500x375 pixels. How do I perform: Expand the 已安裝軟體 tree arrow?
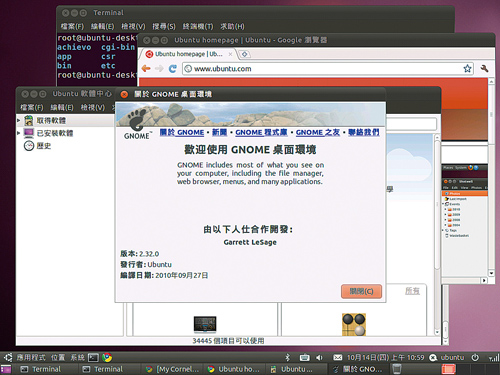pyautogui.click(x=19, y=133)
